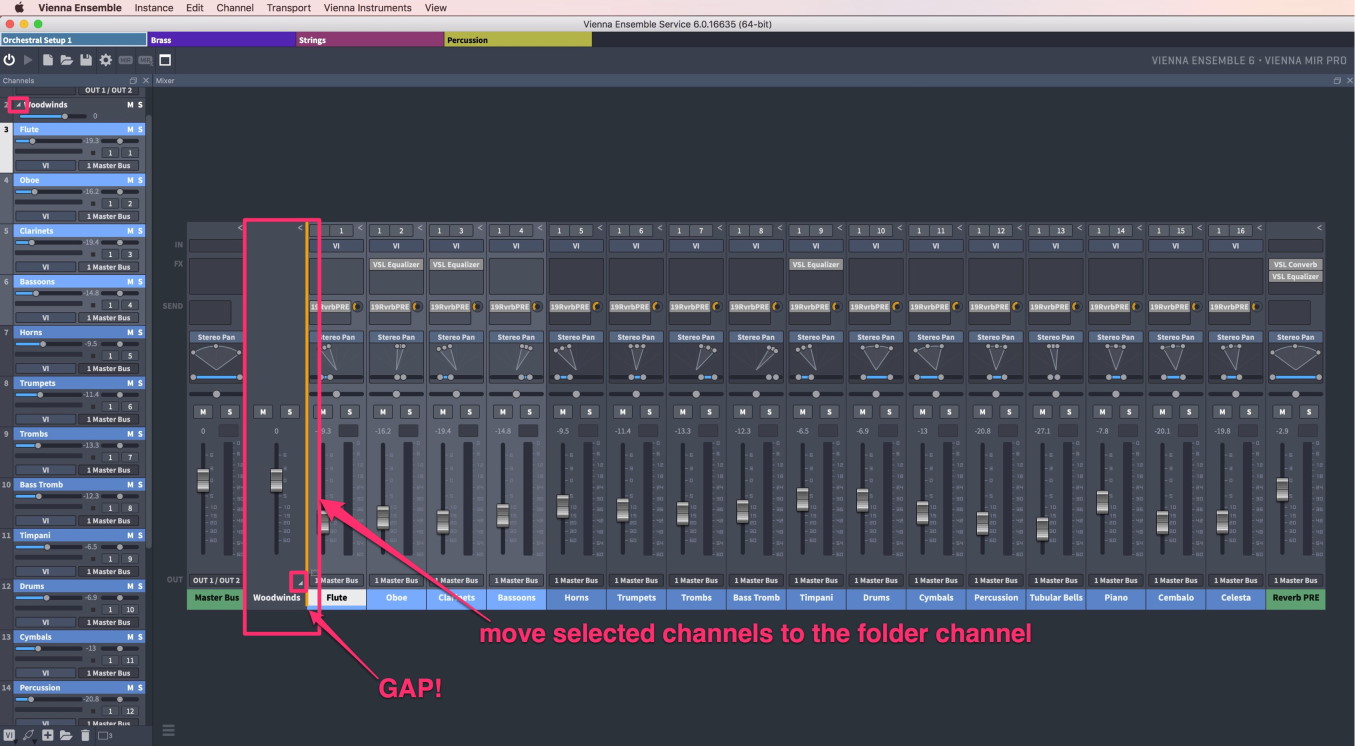1355x746 pixels.
Task: Click the first MIR toolbar icon
Action: (125, 61)
